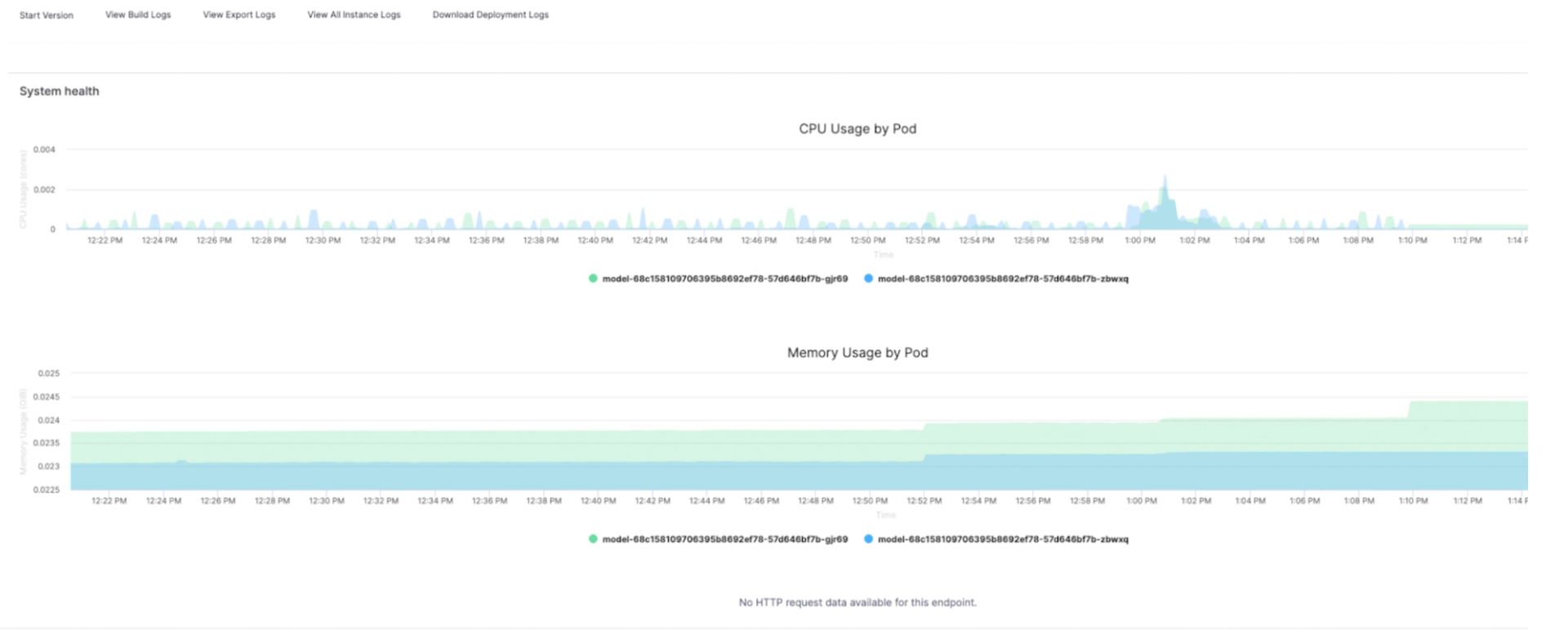Click zbwxq pod name in Memory legend
Viewport: 1568px width, 630px height.
tap(1003, 539)
